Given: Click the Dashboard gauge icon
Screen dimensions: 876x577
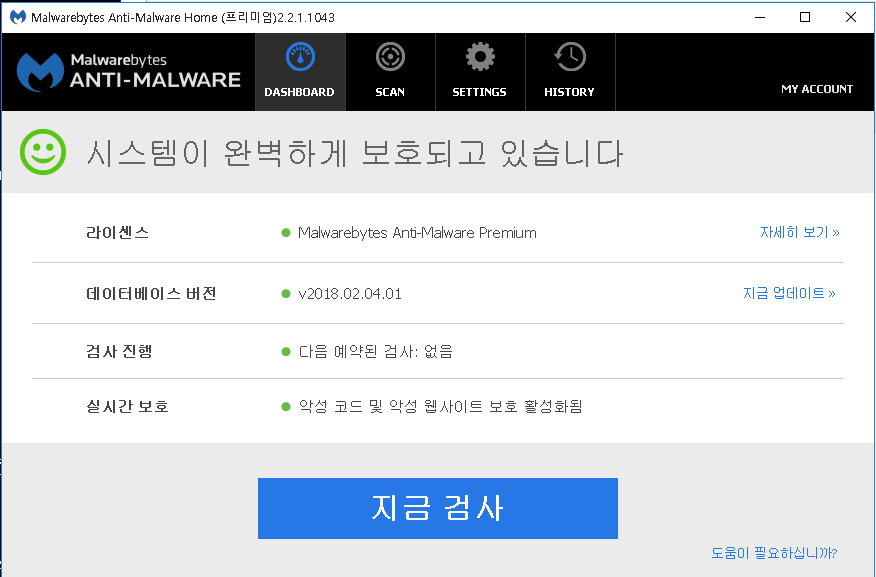Looking at the screenshot, I should click(x=301, y=56).
